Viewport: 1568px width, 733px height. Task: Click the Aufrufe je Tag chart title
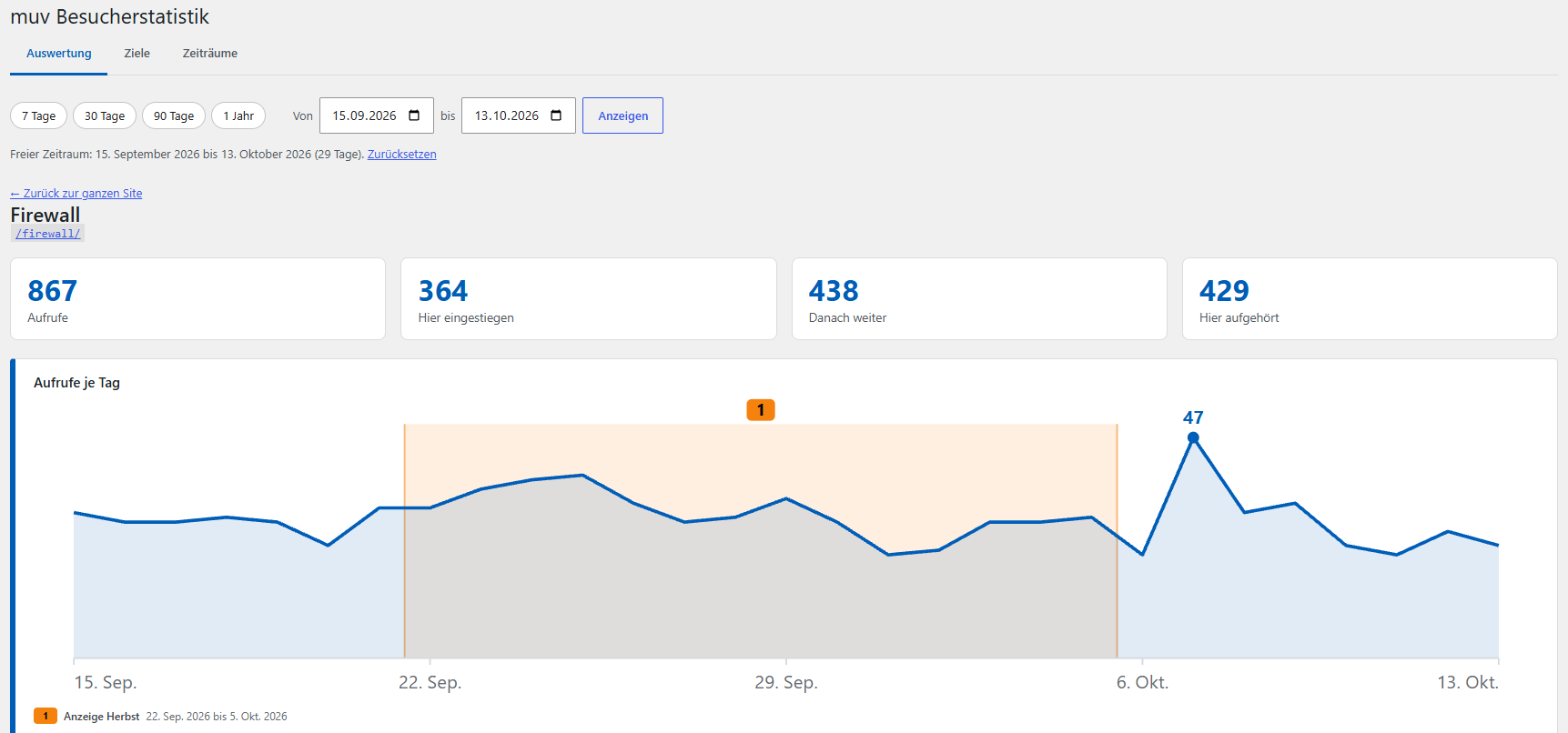77,383
